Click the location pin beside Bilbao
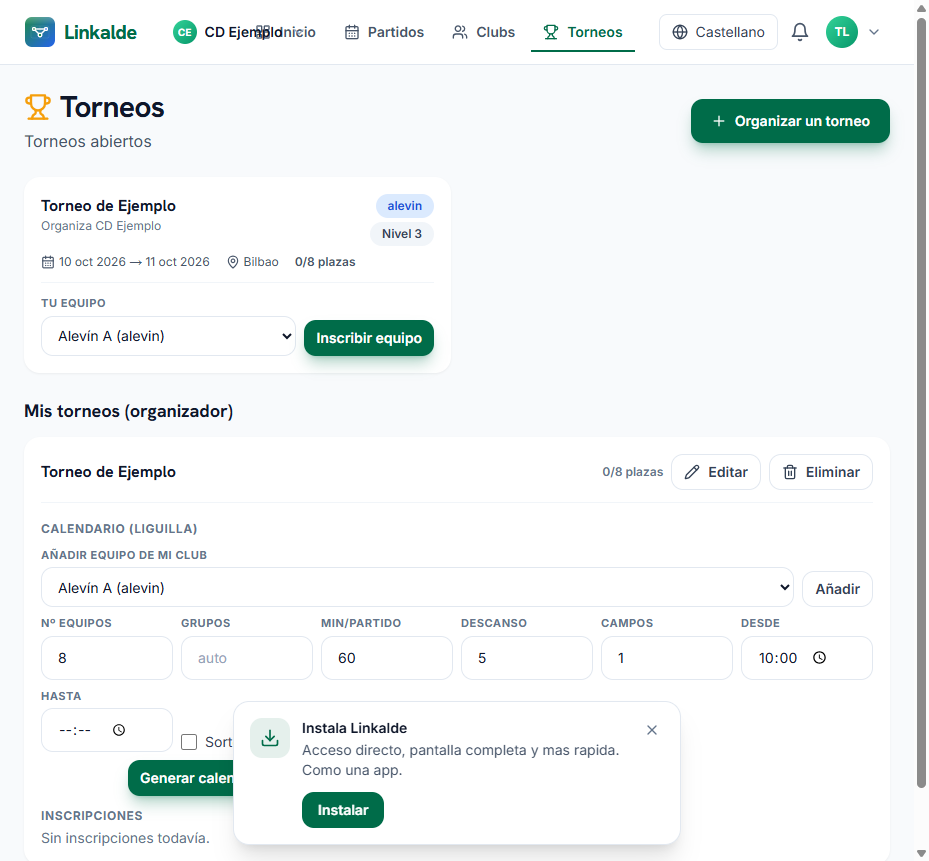 pyautogui.click(x=233, y=262)
